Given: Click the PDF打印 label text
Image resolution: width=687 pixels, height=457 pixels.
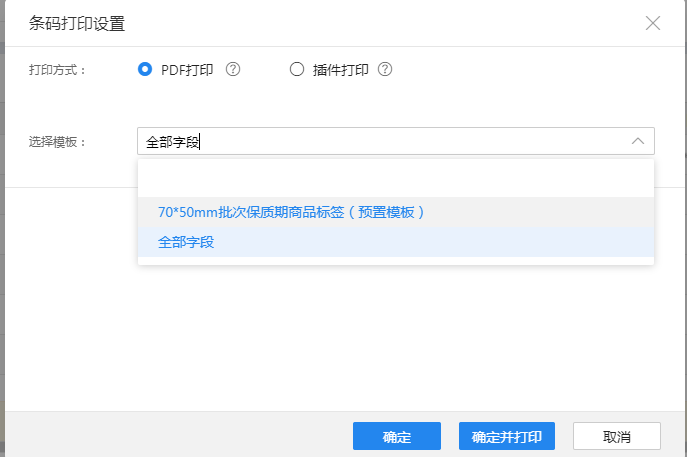Looking at the screenshot, I should [187, 70].
